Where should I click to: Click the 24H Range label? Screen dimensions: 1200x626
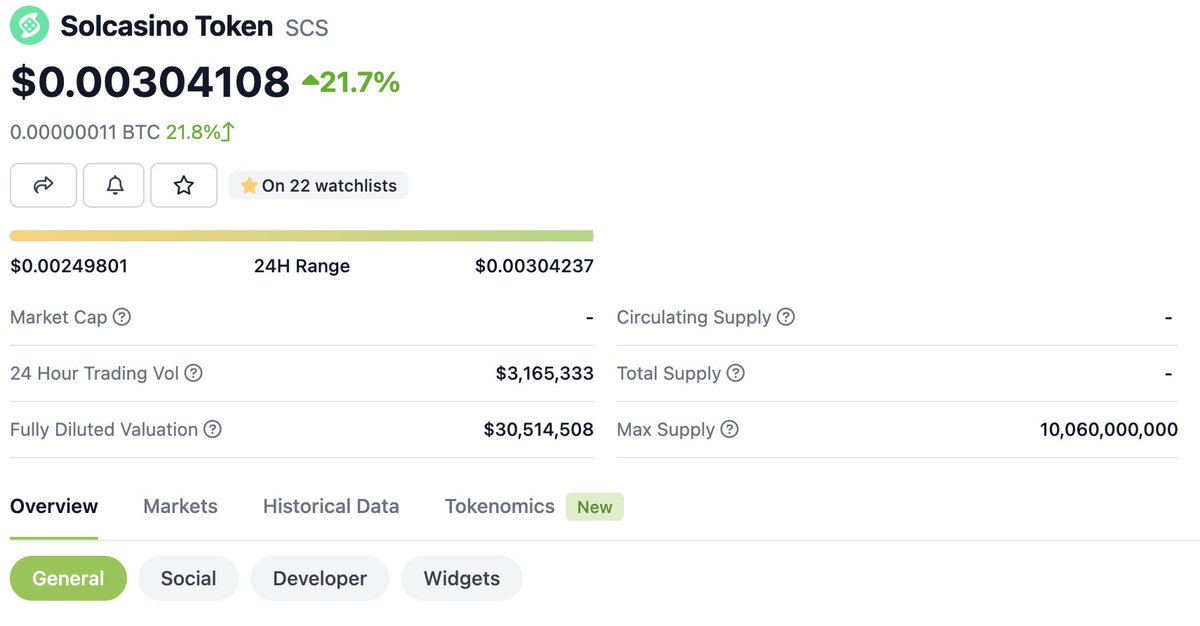[x=302, y=266]
